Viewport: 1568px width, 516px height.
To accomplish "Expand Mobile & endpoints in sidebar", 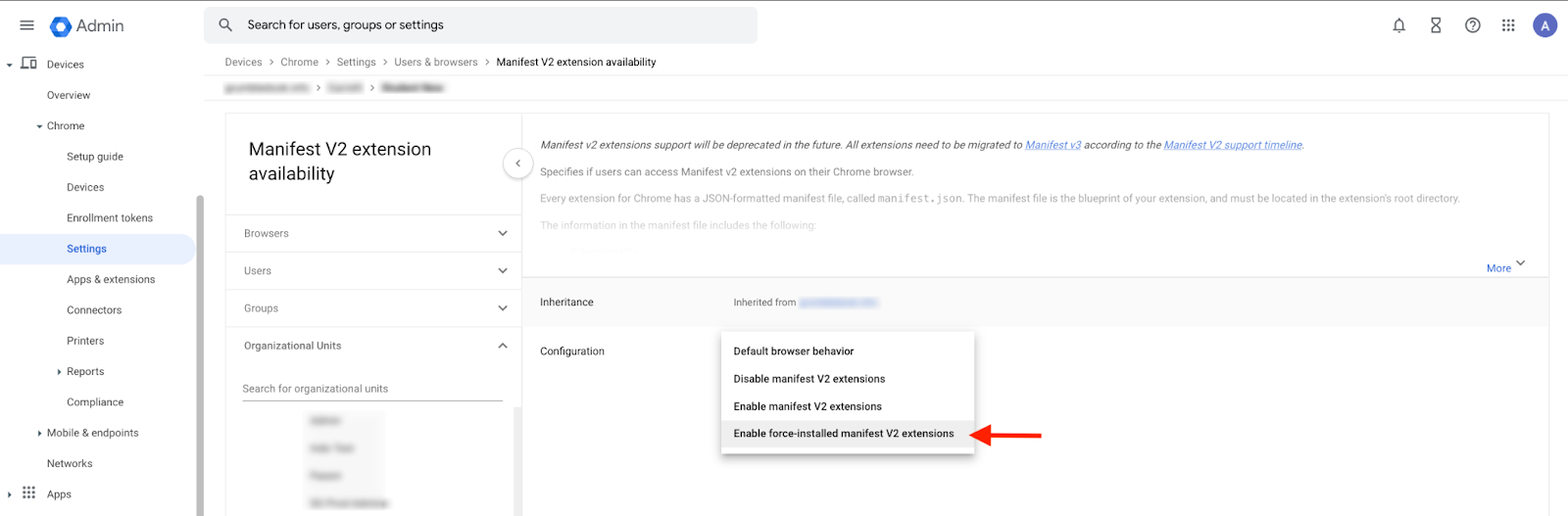I will click(39, 433).
